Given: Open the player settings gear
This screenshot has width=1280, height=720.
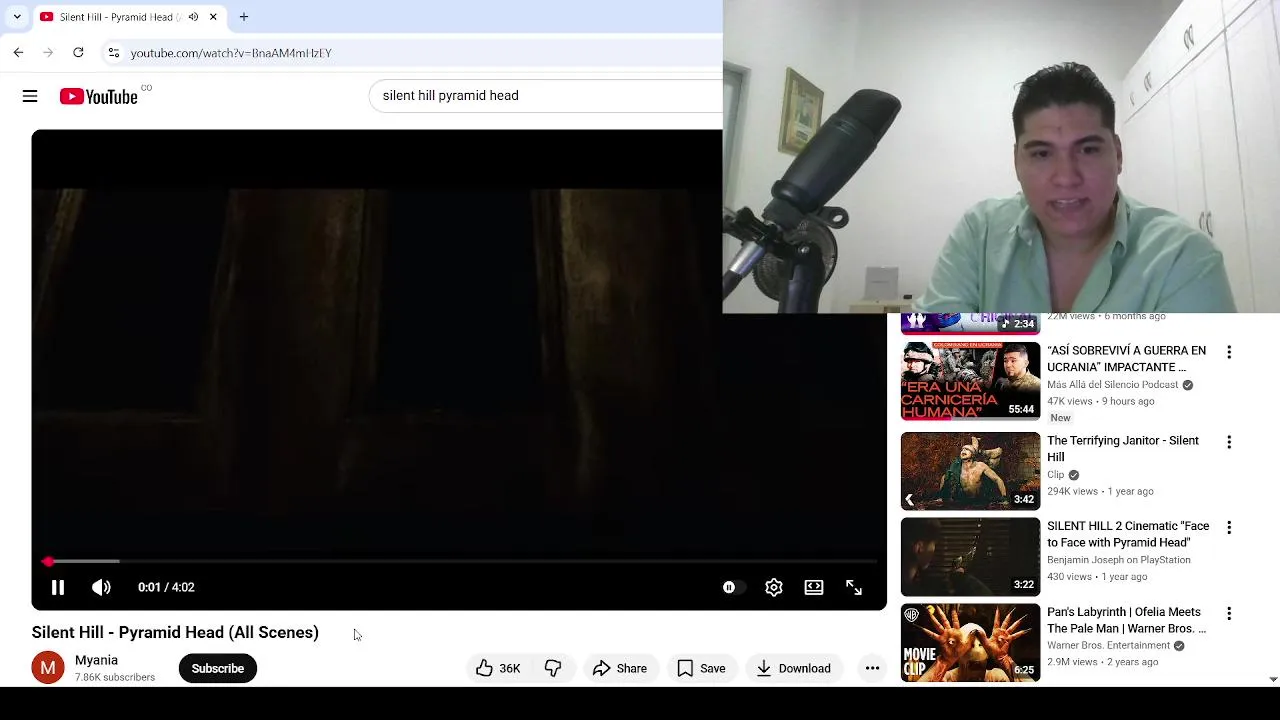Looking at the screenshot, I should point(774,587).
